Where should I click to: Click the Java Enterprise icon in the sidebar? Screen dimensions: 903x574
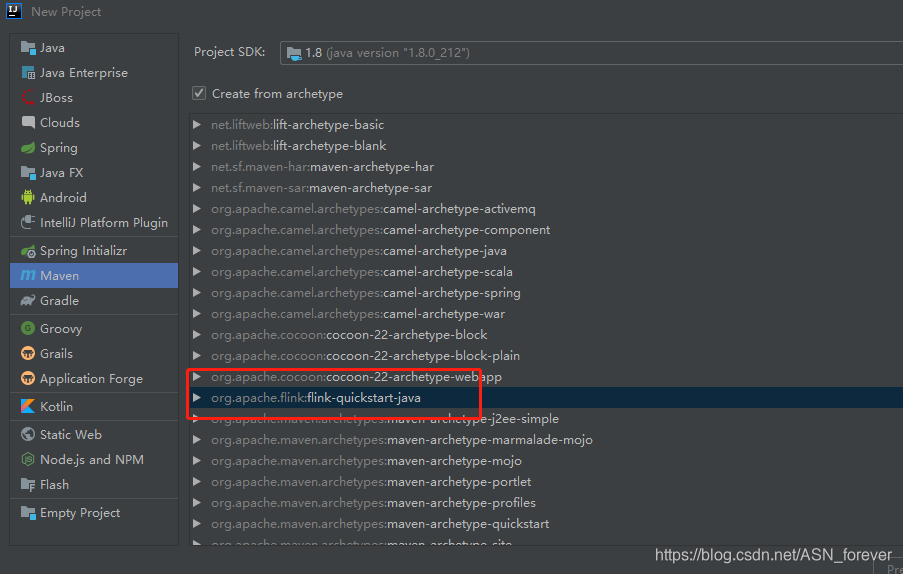point(28,73)
